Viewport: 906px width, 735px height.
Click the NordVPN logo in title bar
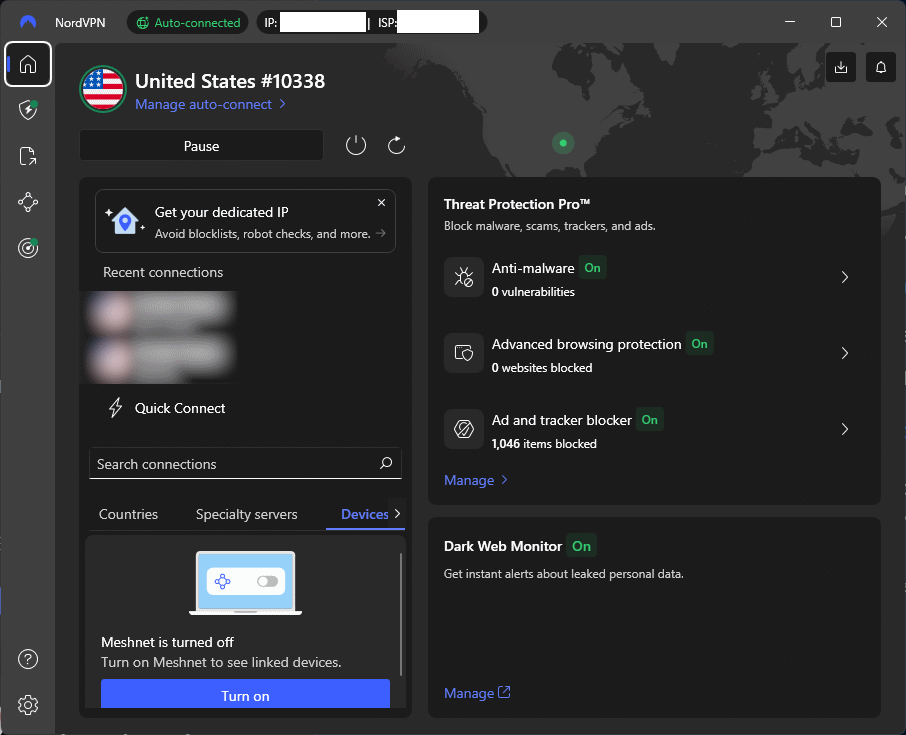tap(28, 22)
